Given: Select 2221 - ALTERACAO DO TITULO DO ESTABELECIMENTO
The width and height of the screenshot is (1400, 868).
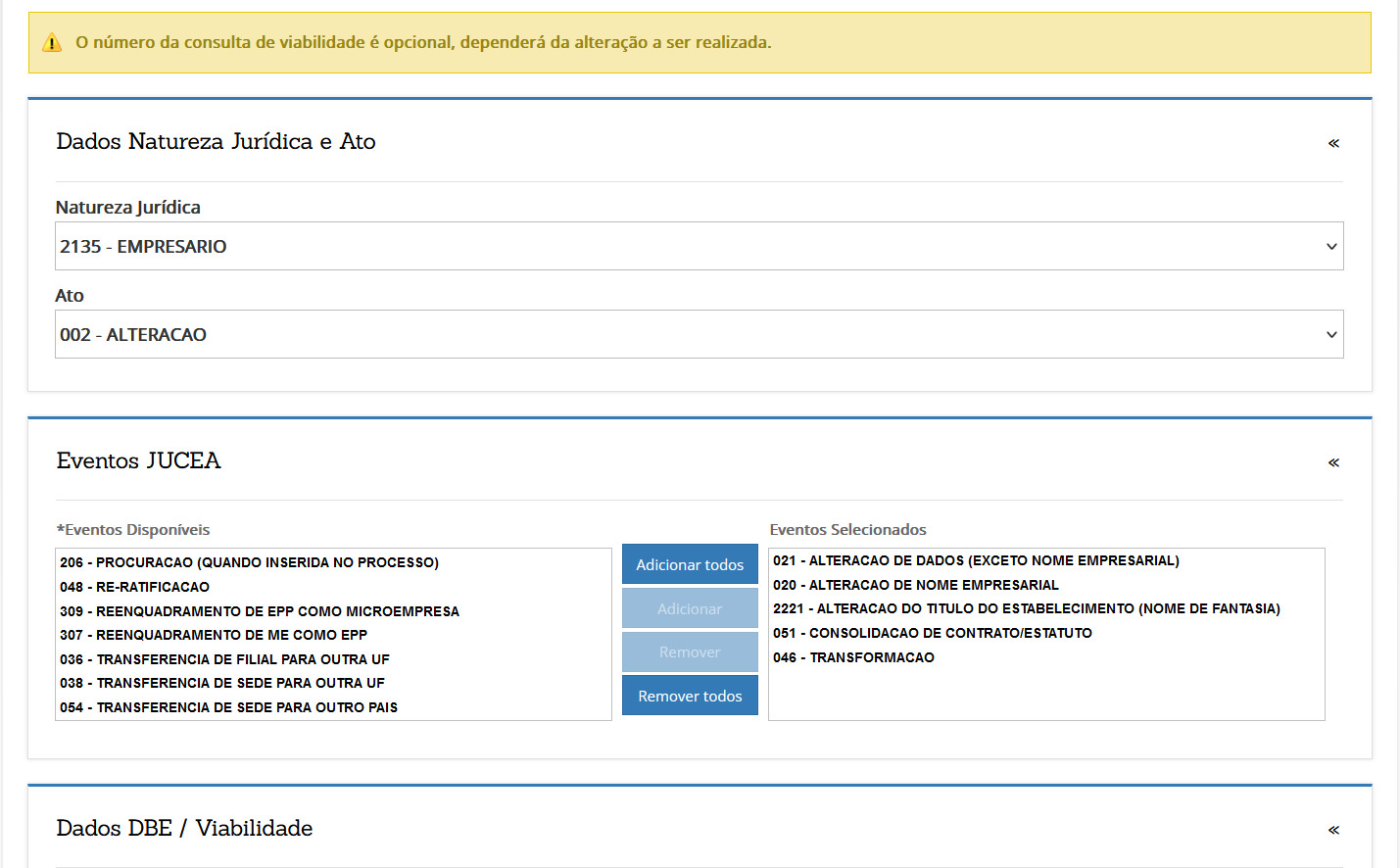Looking at the screenshot, I should 1046,608.
